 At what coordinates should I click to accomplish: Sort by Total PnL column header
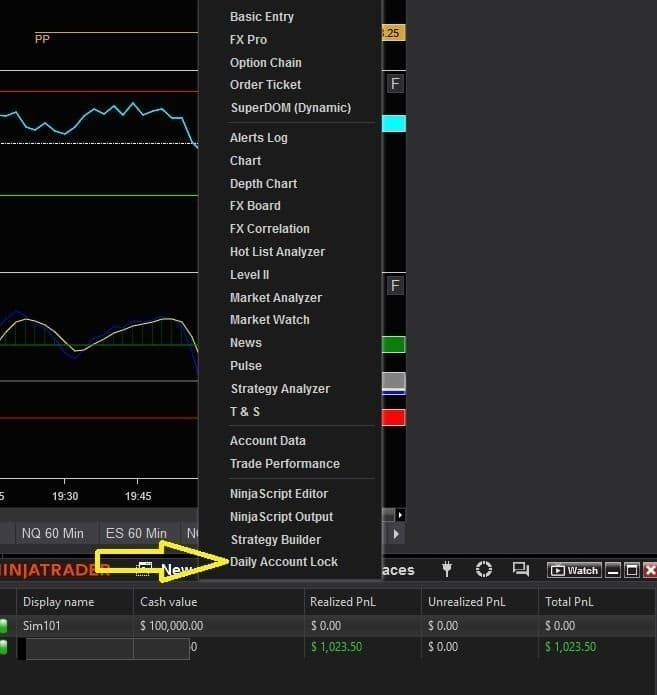[569, 602]
